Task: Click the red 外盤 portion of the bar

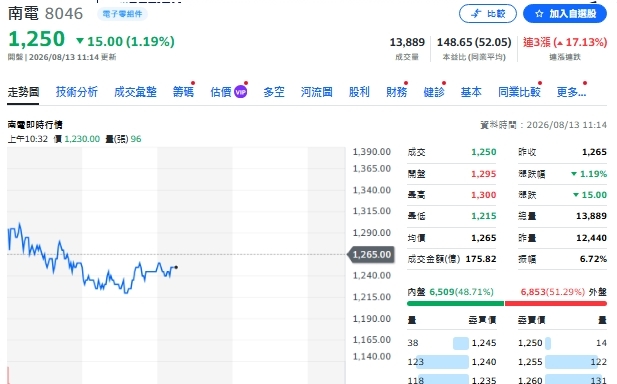Action: 556,303
